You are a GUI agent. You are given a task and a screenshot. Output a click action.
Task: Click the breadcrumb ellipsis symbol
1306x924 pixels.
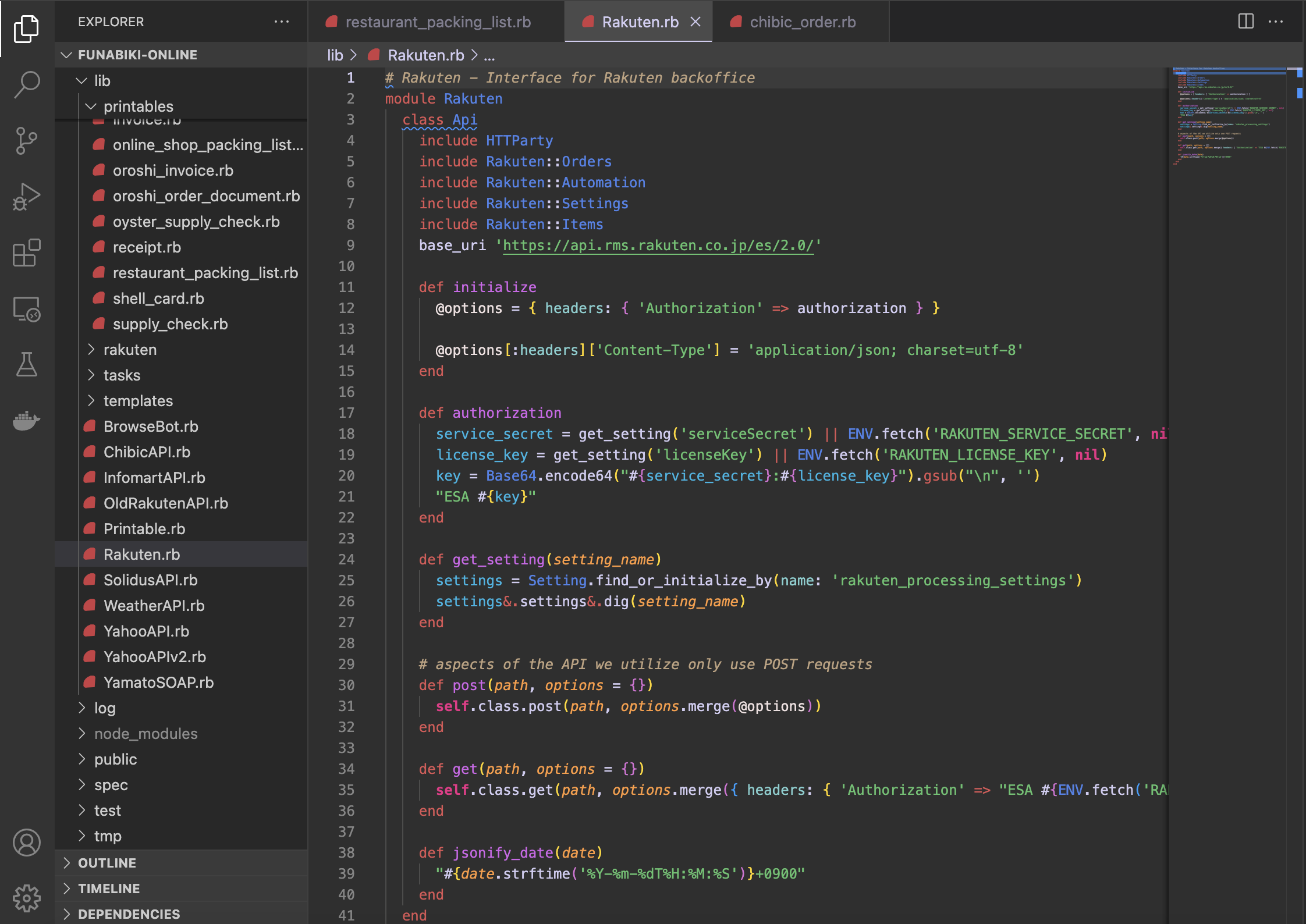489,55
